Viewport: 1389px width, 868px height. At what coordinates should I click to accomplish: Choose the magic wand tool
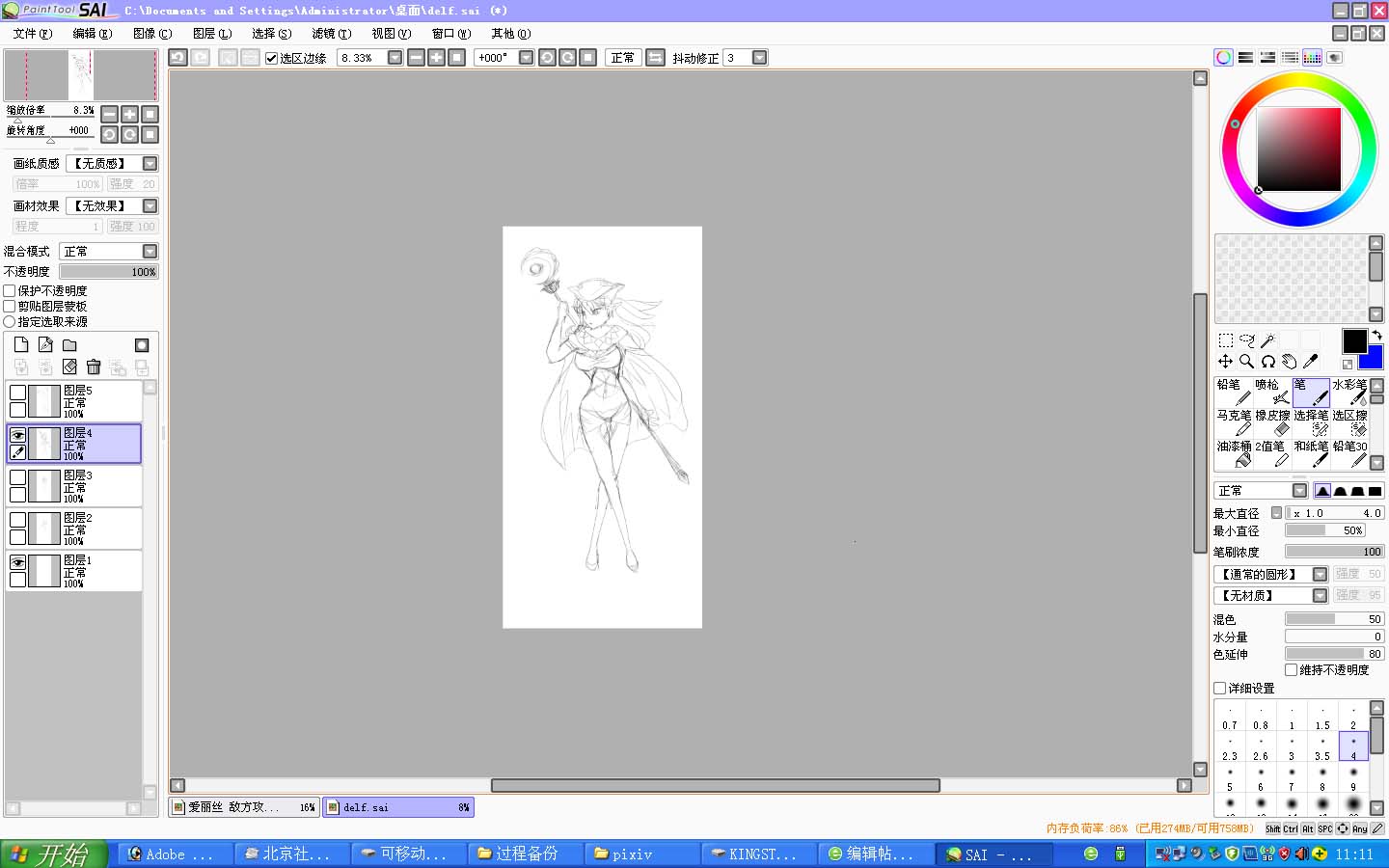tap(1267, 340)
